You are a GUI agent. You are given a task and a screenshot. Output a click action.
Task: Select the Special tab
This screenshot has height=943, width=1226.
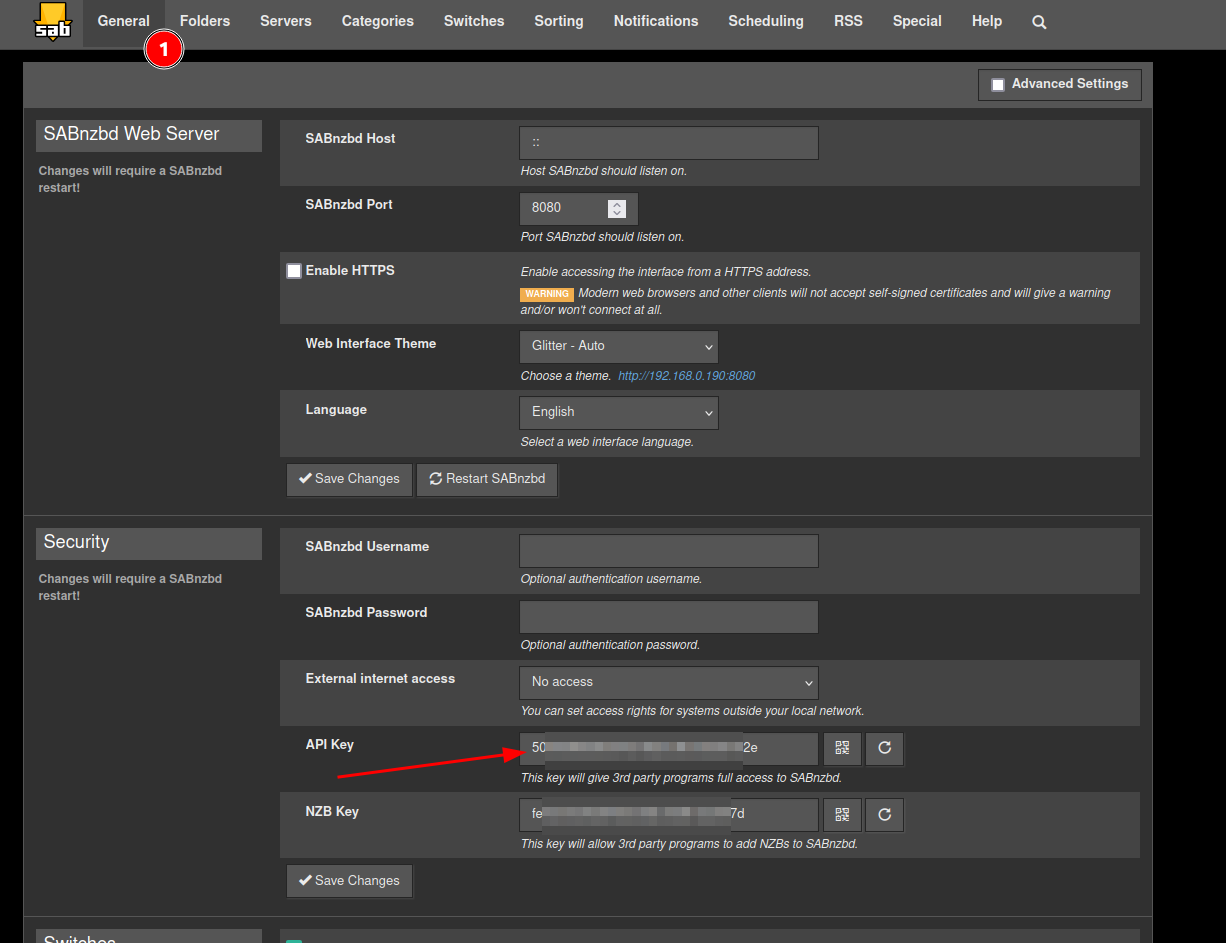tap(917, 21)
